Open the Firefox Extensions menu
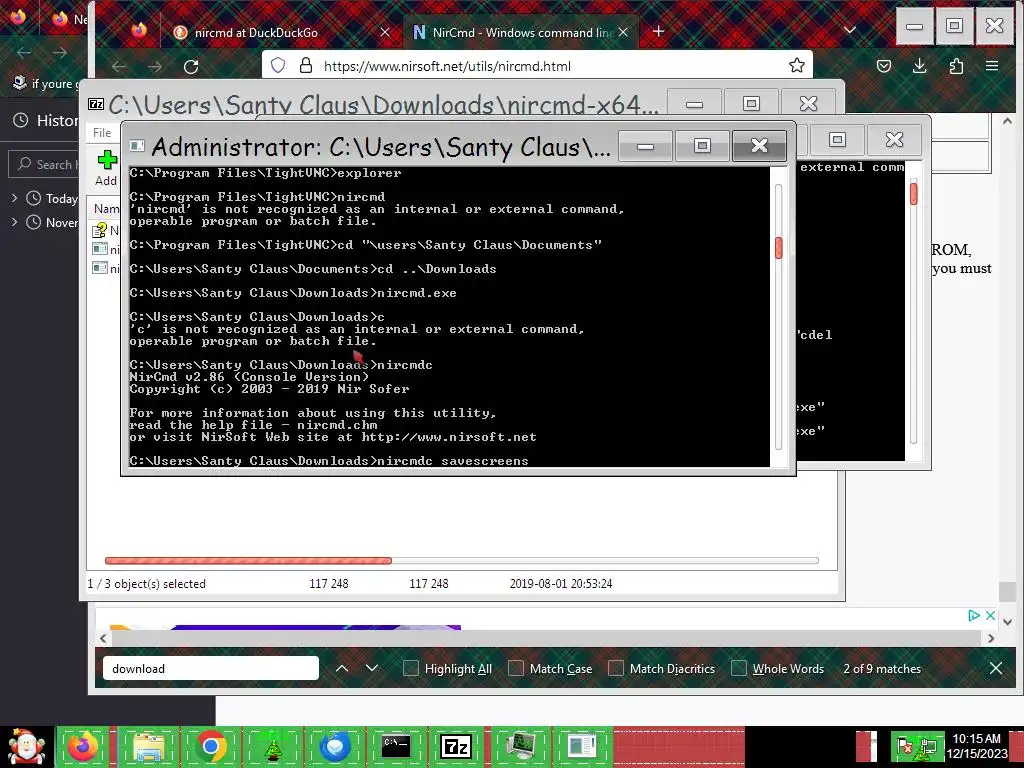The image size is (1024, 768). [956, 66]
